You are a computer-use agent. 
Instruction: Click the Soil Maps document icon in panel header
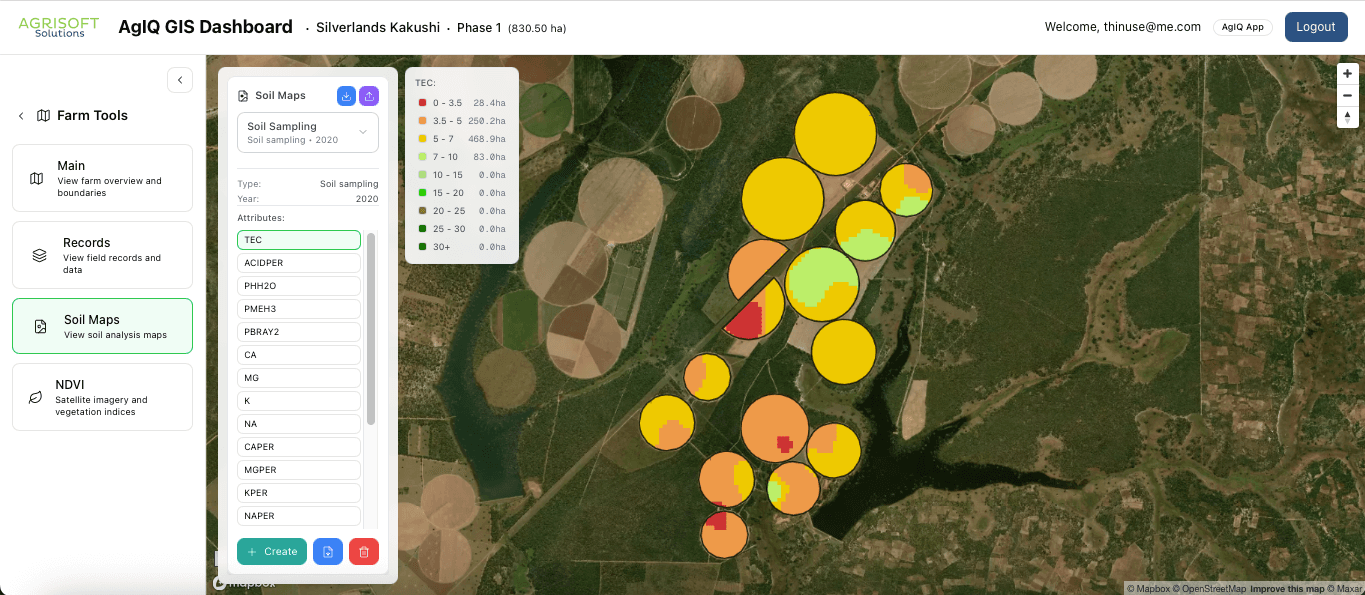tap(243, 94)
